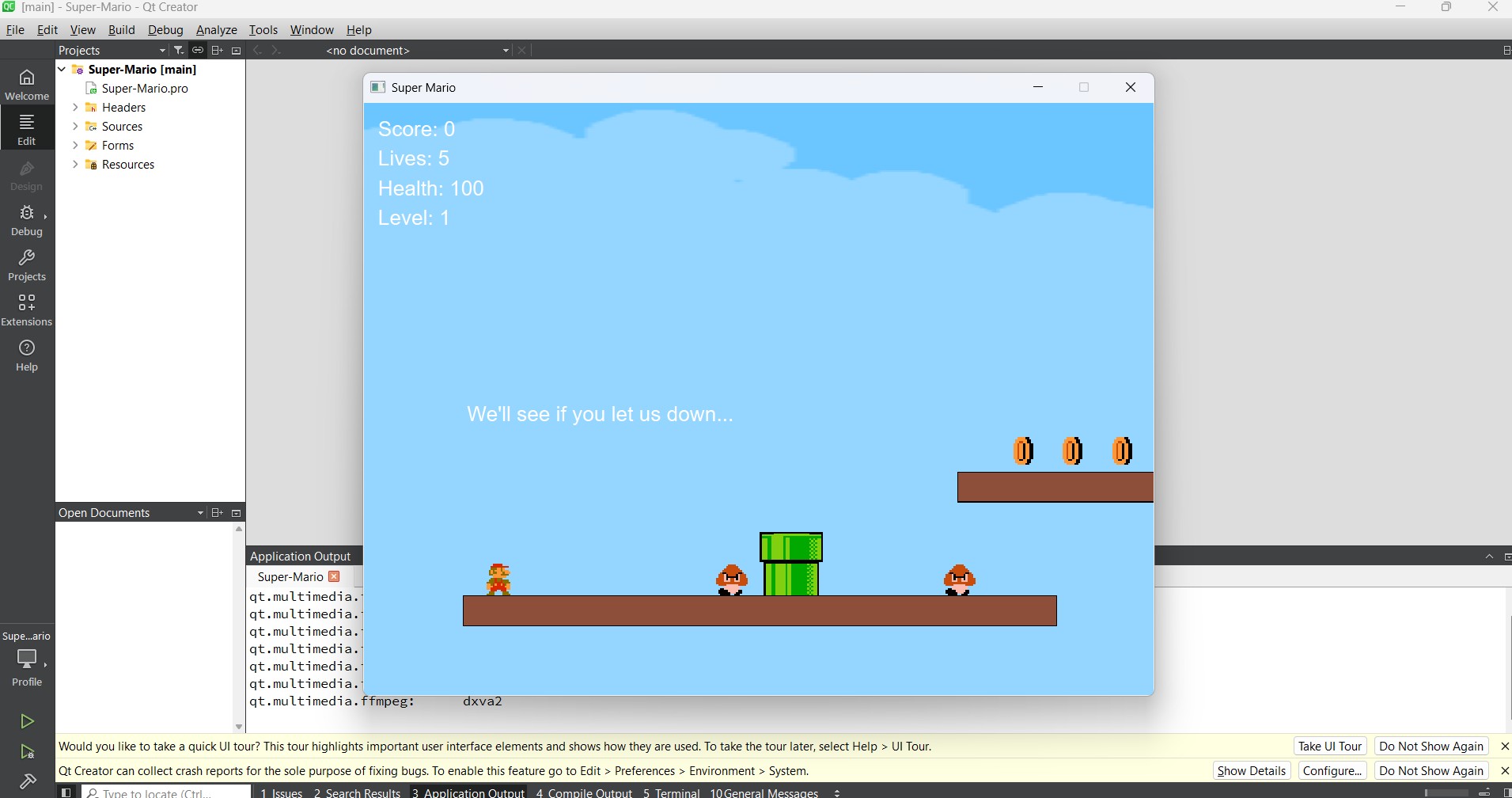This screenshot has width=1512, height=798.
Task: Open the View menu
Action: coord(82,29)
